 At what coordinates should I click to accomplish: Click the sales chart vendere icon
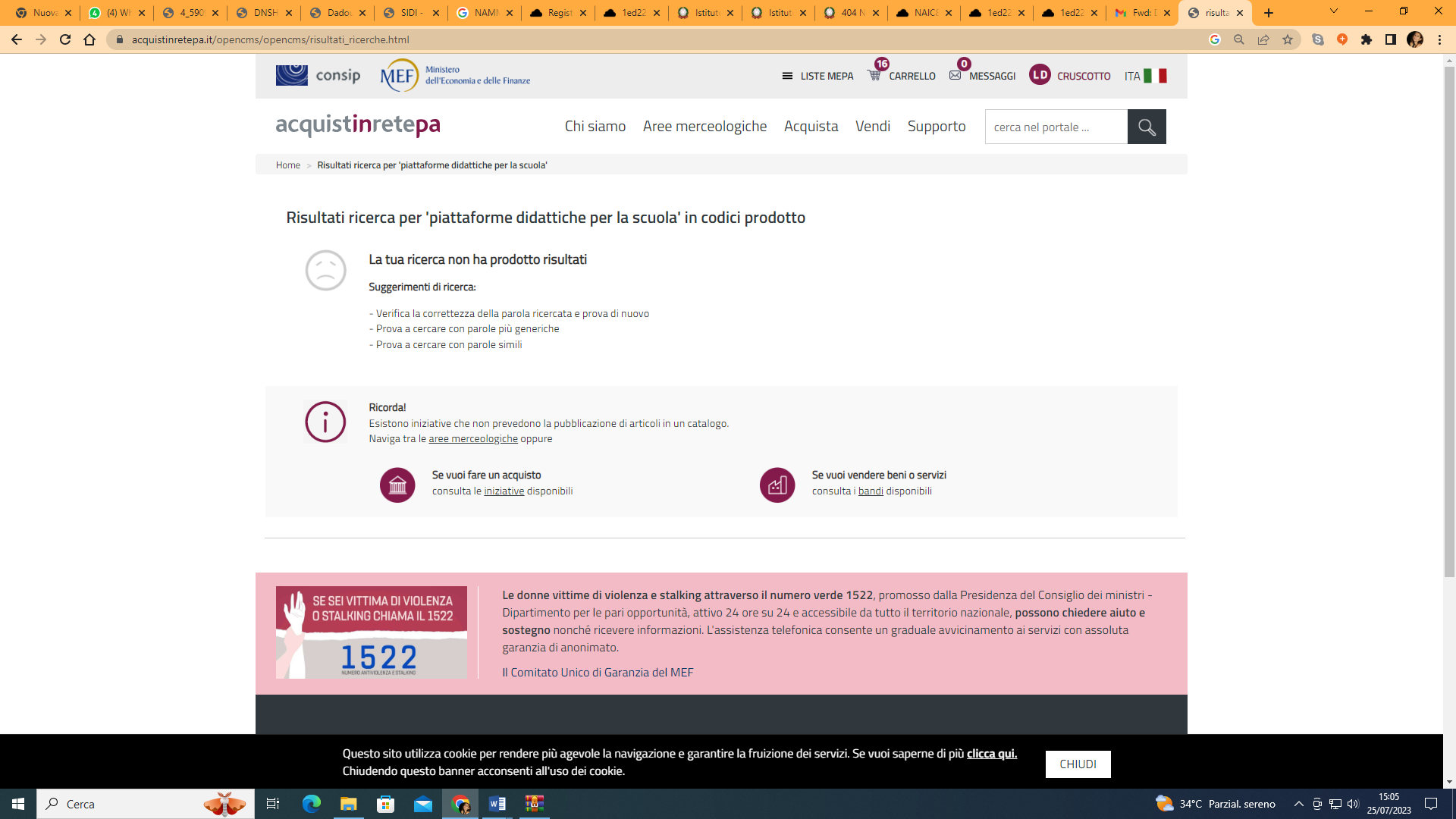click(x=777, y=485)
